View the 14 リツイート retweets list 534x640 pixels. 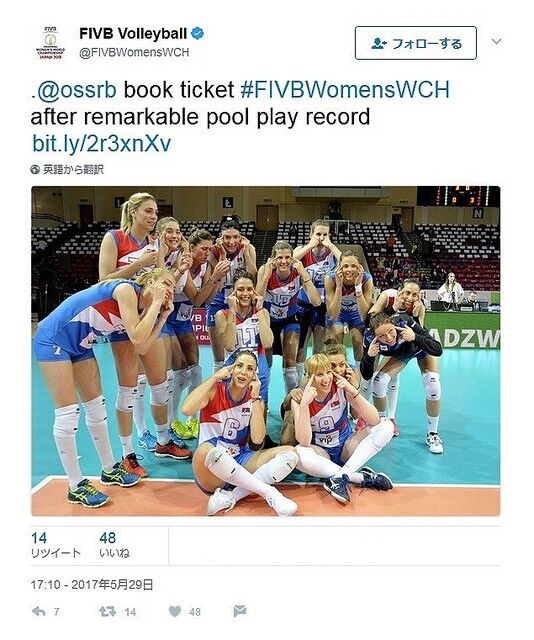[x=56, y=545]
